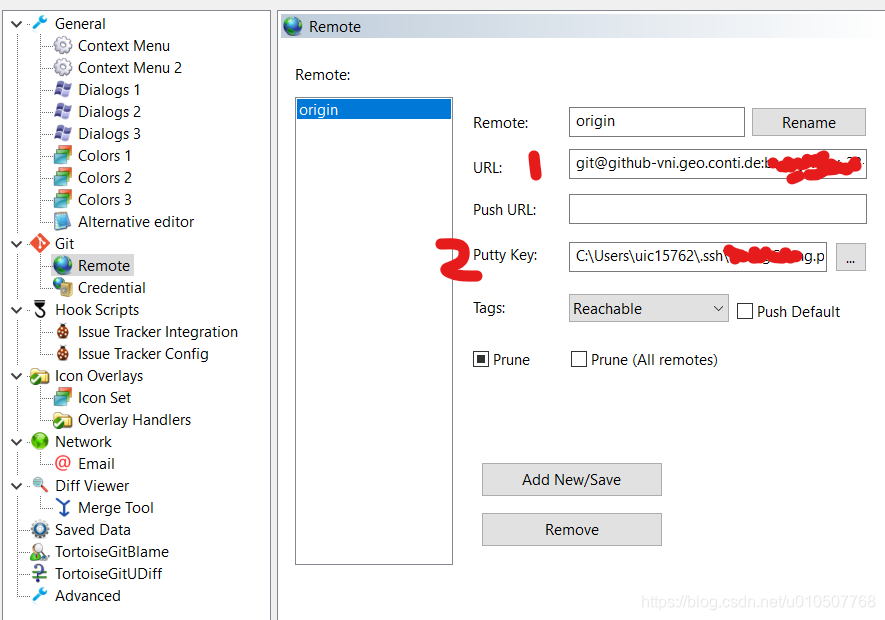The height and width of the screenshot is (620, 885).
Task: Click the Context Menu 2 gear icon
Action: (63, 67)
